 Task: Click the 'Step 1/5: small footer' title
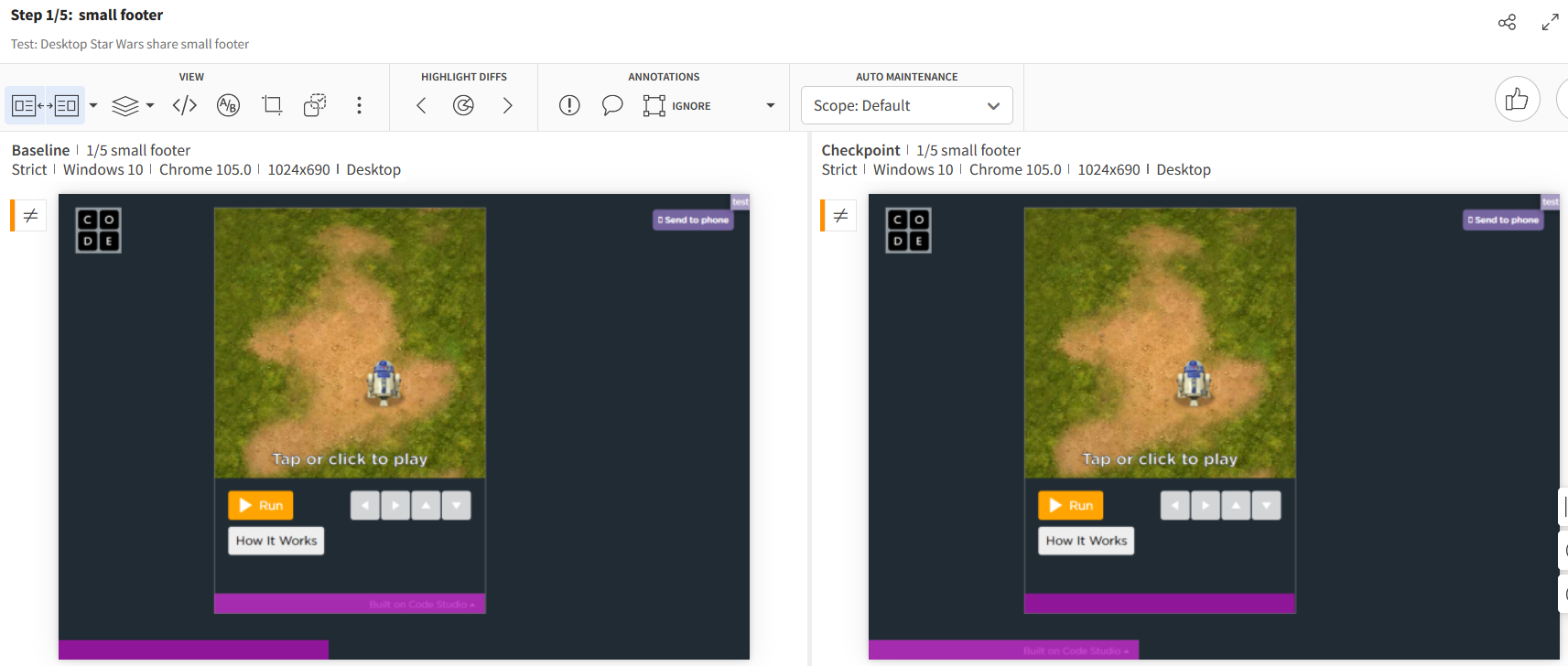click(x=87, y=15)
